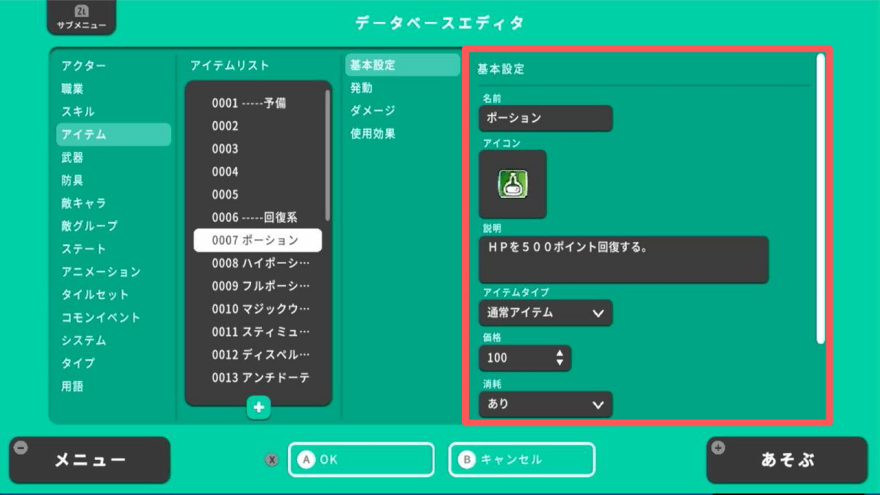Image resolution: width=880 pixels, height=495 pixels.
Task: Open the potion icon picker
Action: pyautogui.click(x=512, y=184)
